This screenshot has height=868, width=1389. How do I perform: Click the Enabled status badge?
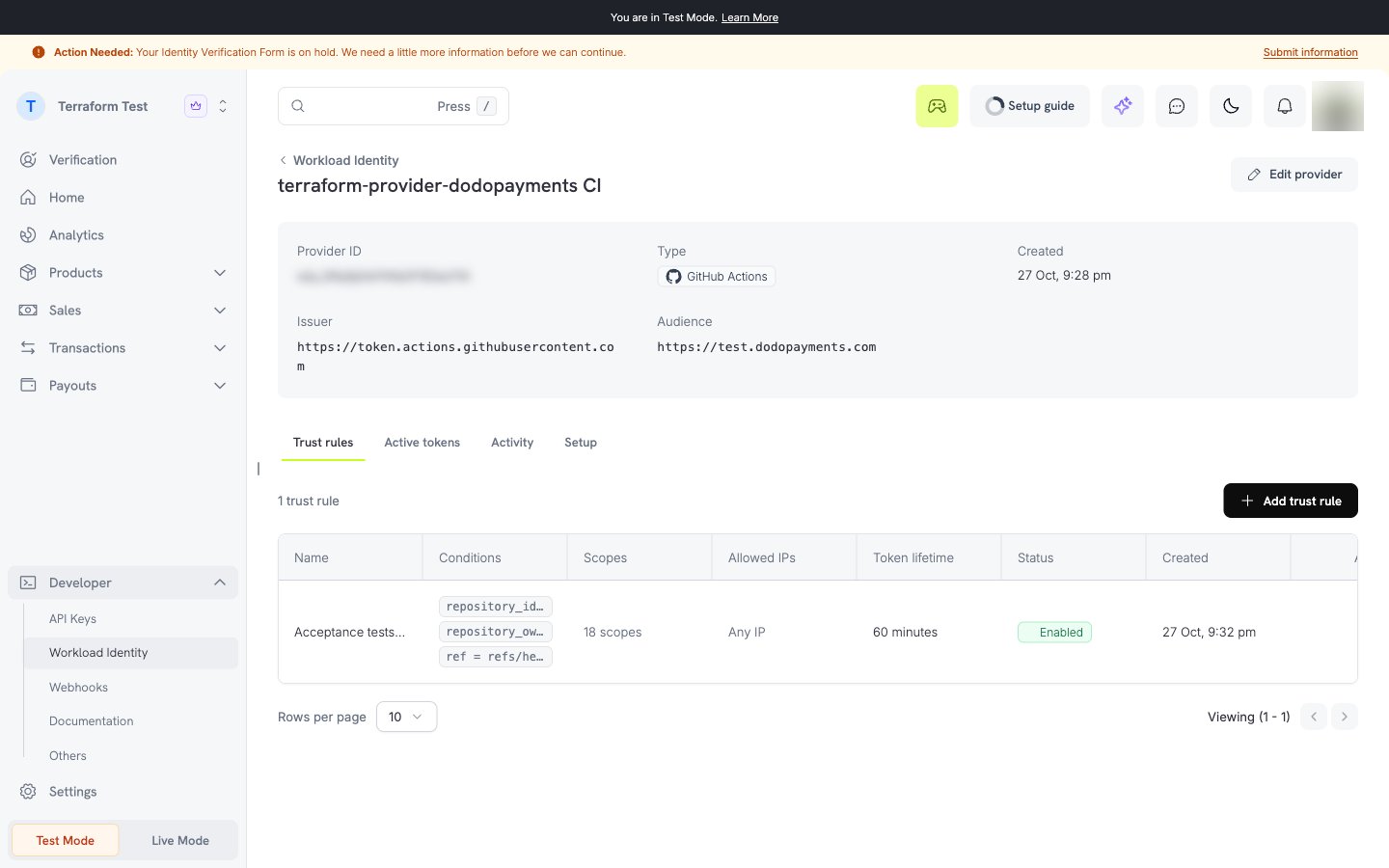pos(1054,632)
